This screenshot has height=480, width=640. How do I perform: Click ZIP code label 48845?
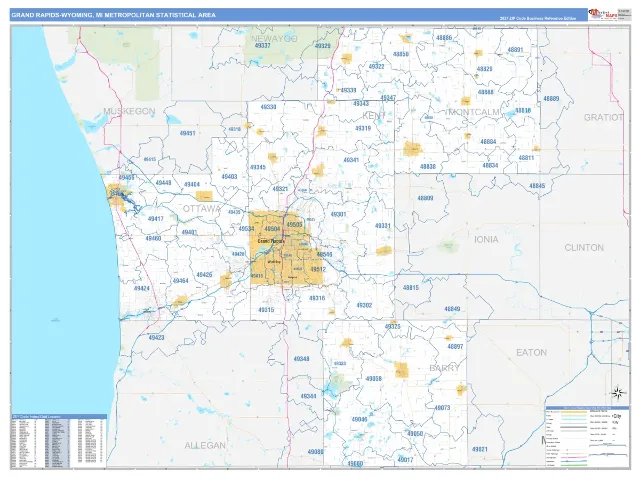(537, 186)
